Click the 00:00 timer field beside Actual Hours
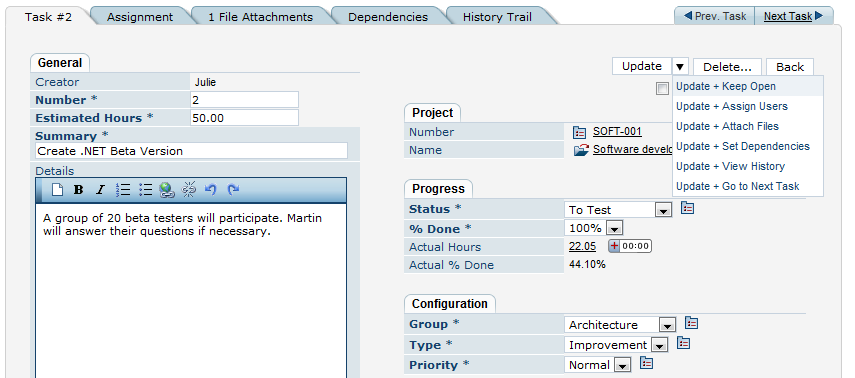Image resolution: width=855 pixels, height=378 pixels. coord(636,246)
